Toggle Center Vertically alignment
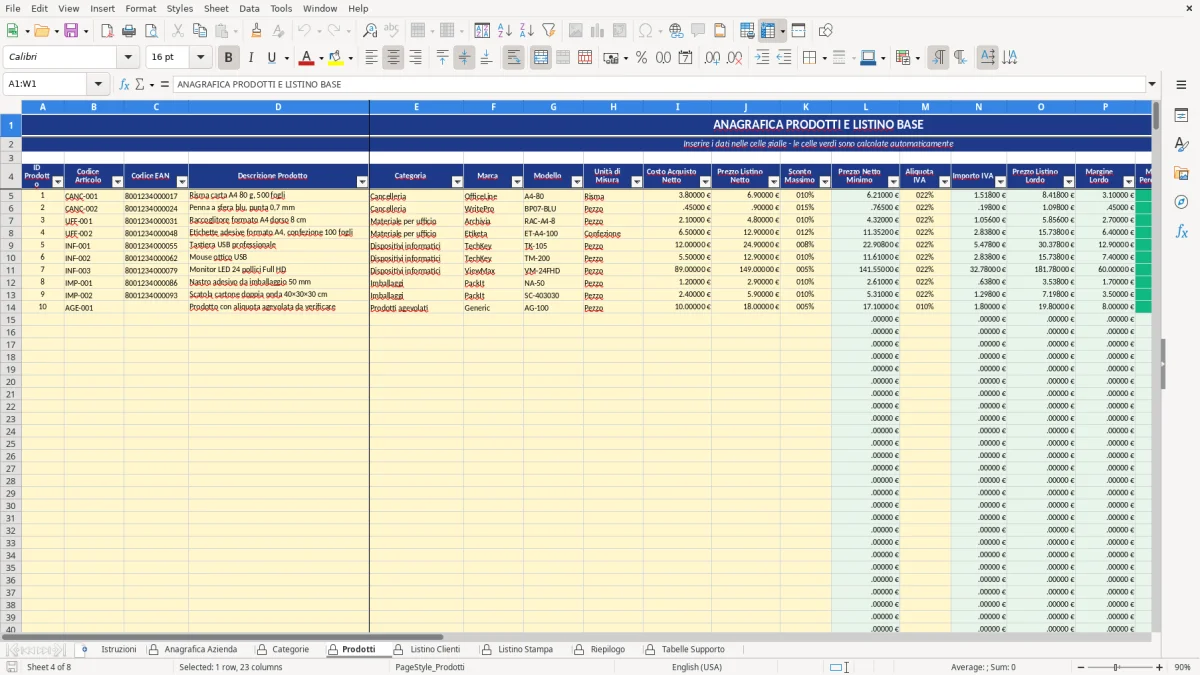1200x675 pixels. point(464,58)
